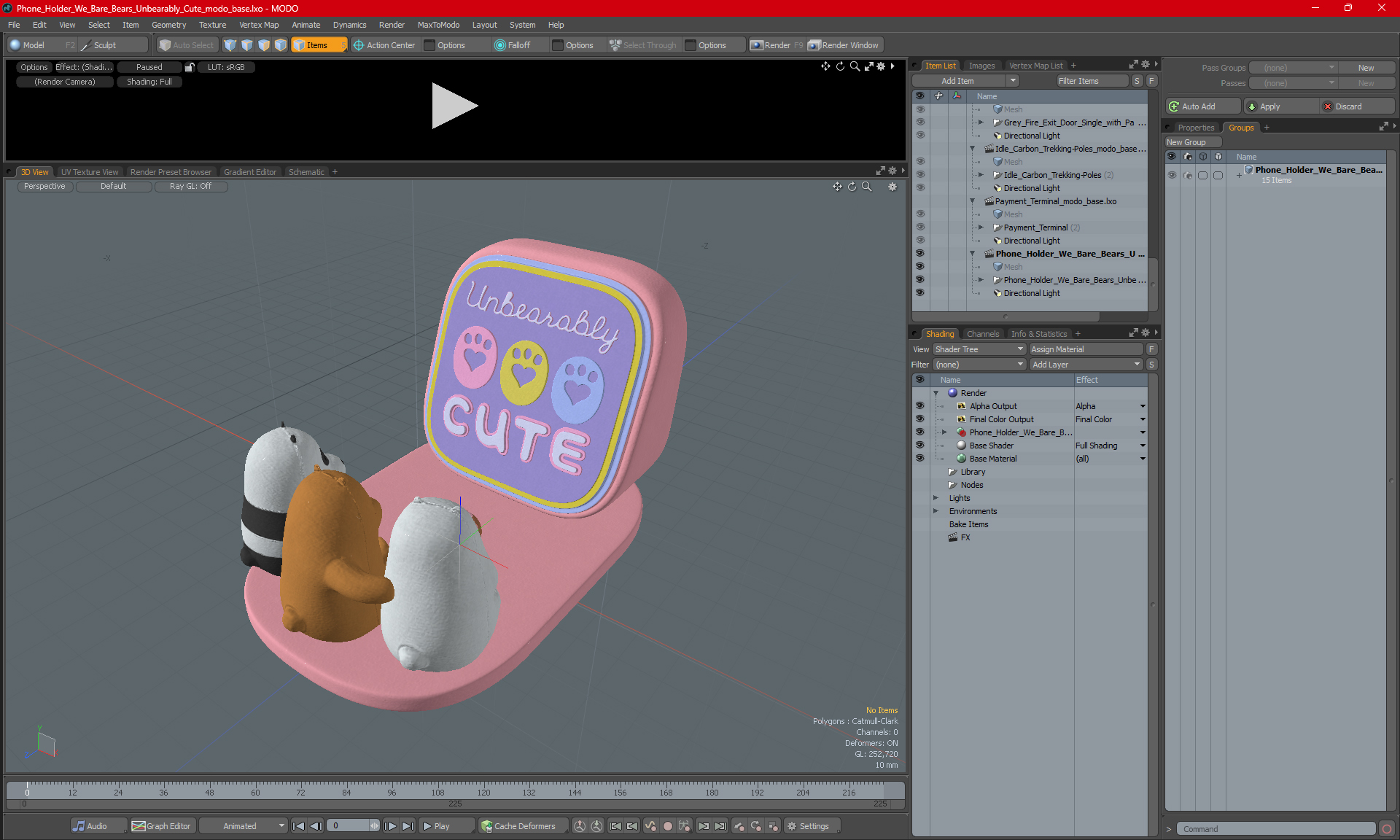Select the Items tool in toolbar

point(318,44)
